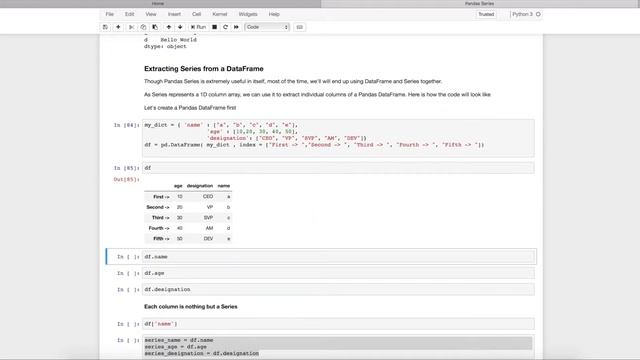Restart the kernel with the circular arrow icon

[225, 27]
